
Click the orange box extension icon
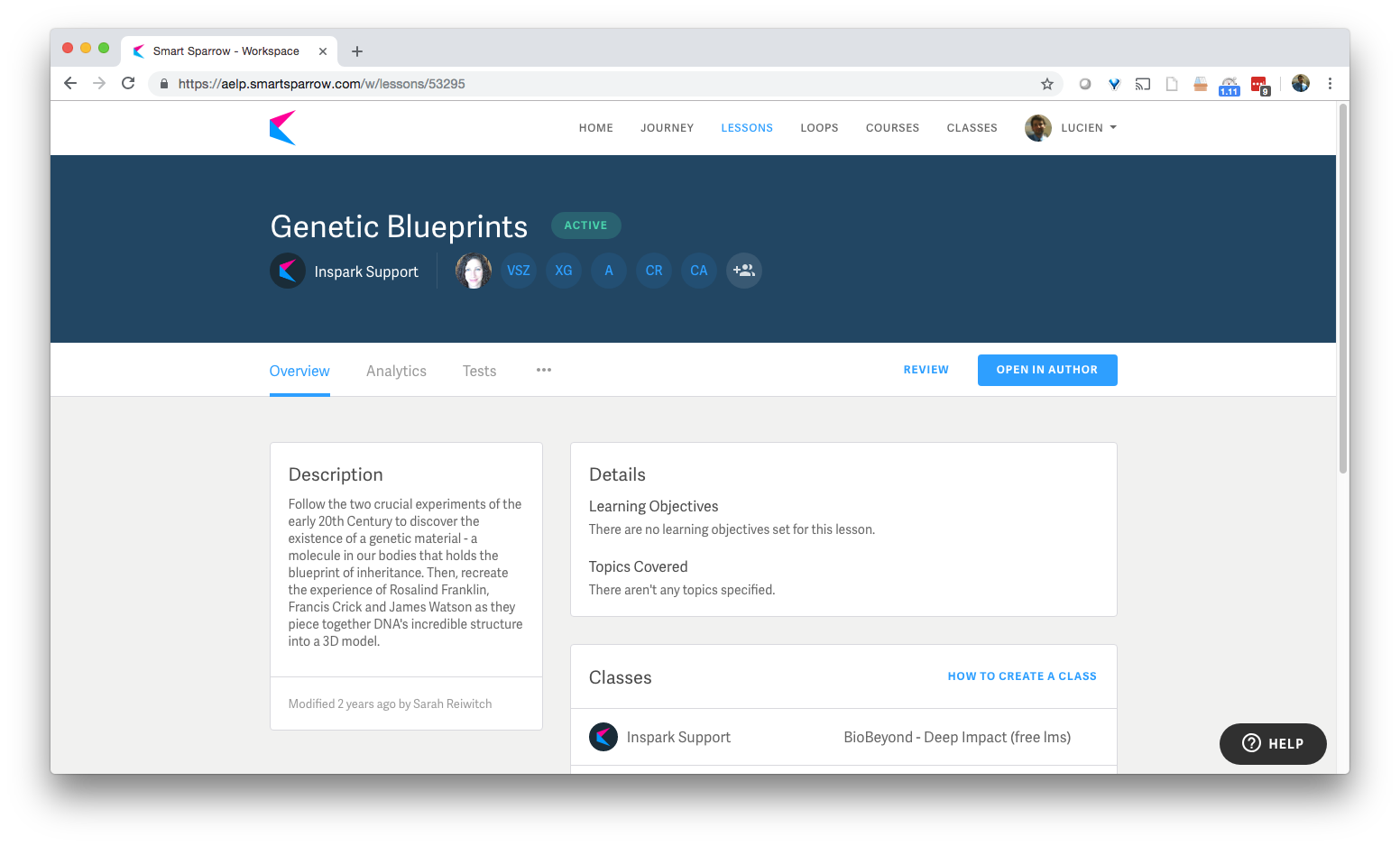tap(1201, 84)
